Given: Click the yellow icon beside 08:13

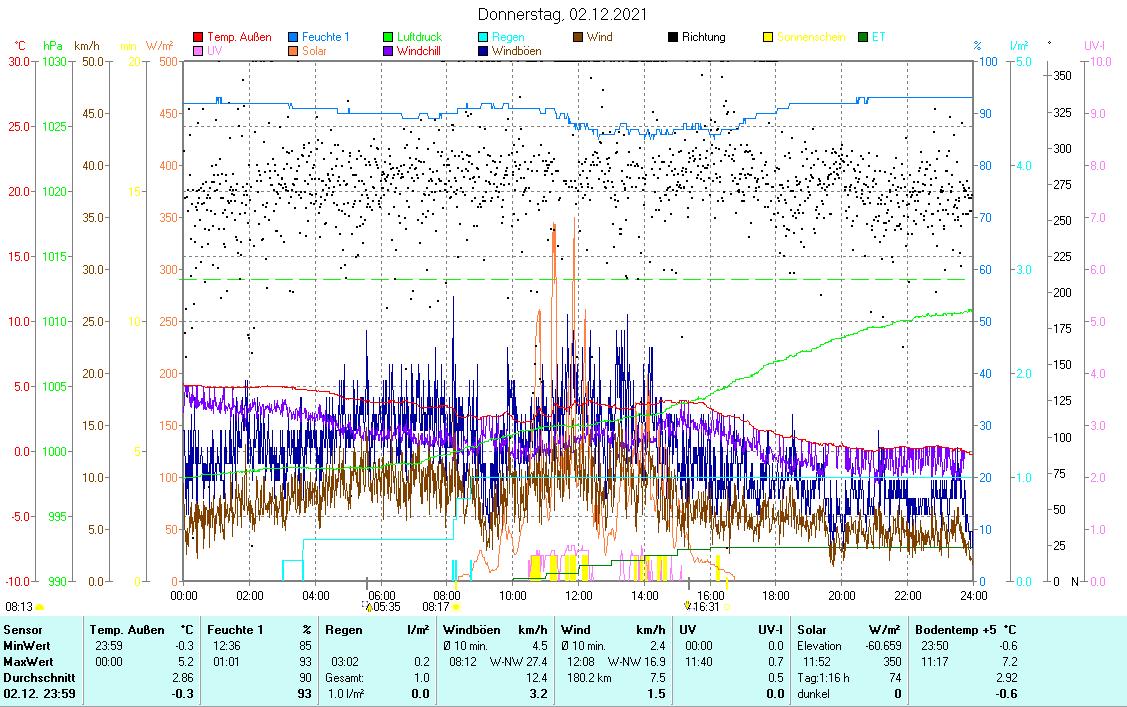Looking at the screenshot, I should coord(40,606).
